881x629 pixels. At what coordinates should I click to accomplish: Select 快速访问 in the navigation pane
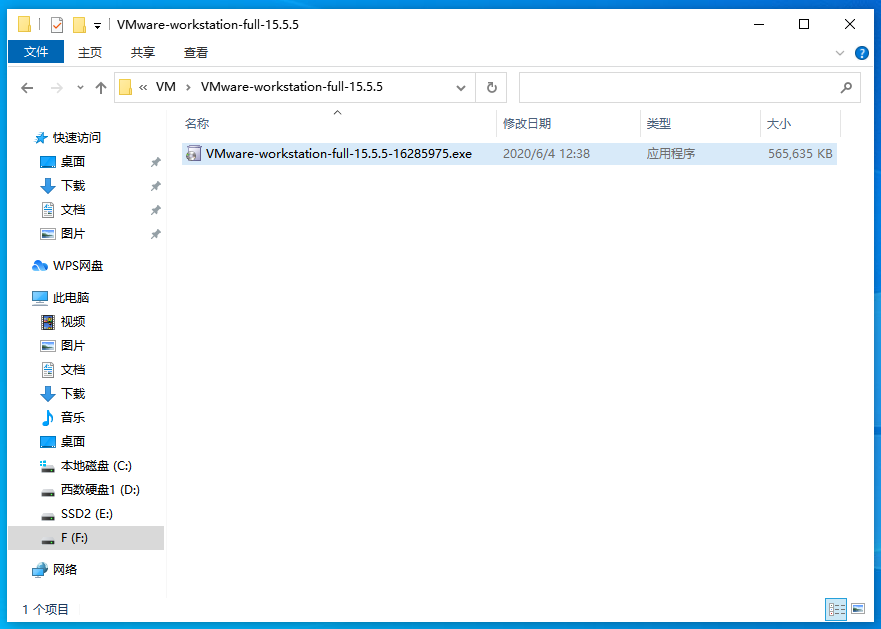76,138
